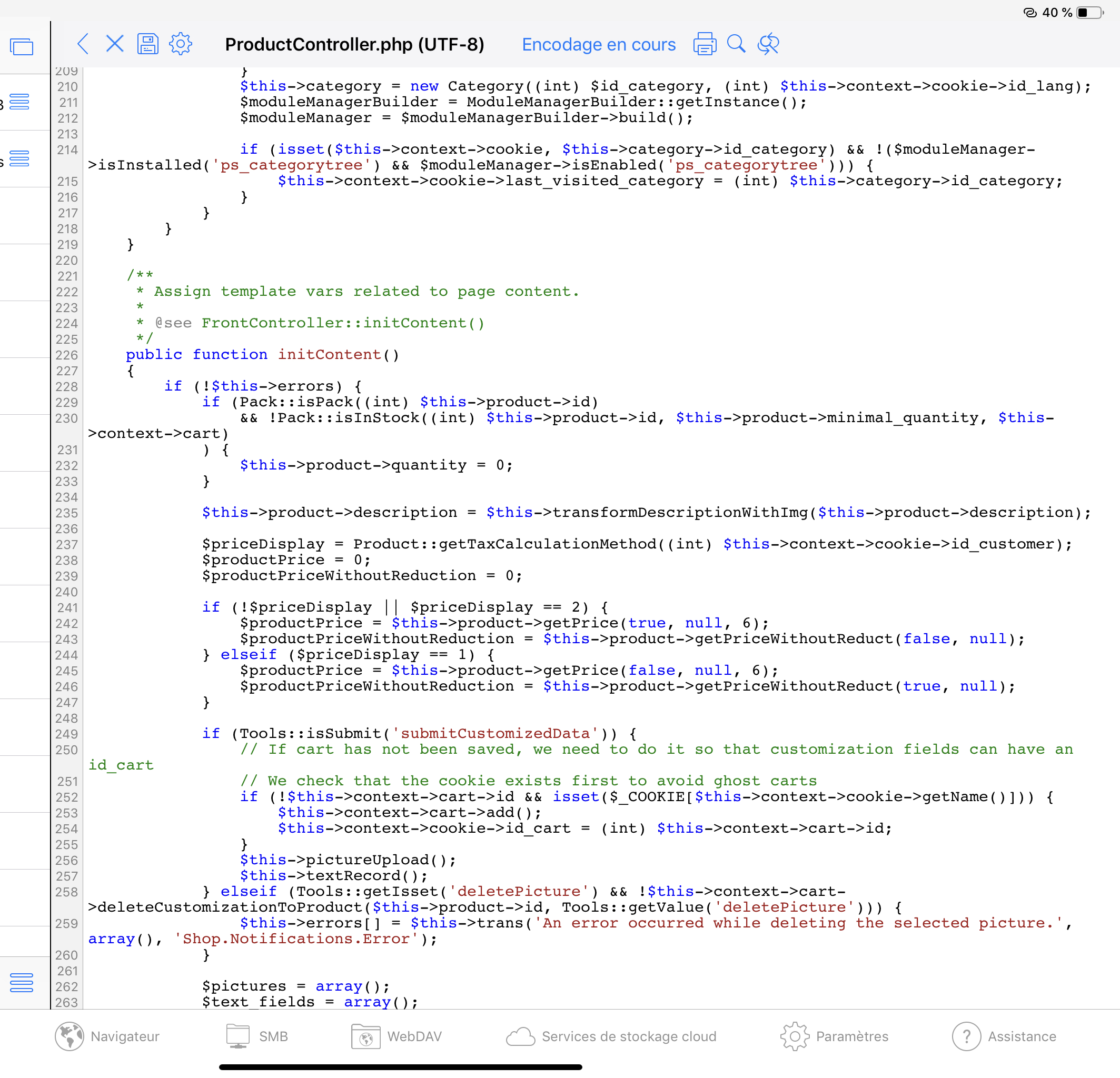
Task: Tap bottom list icon in sidebar
Action: 22,982
